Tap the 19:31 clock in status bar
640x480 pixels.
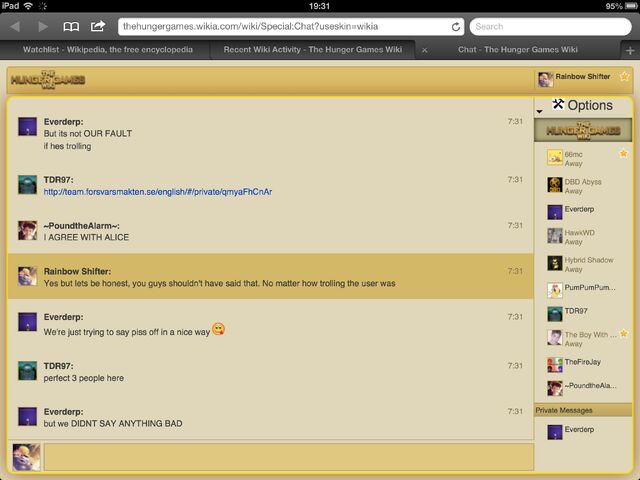319,6
